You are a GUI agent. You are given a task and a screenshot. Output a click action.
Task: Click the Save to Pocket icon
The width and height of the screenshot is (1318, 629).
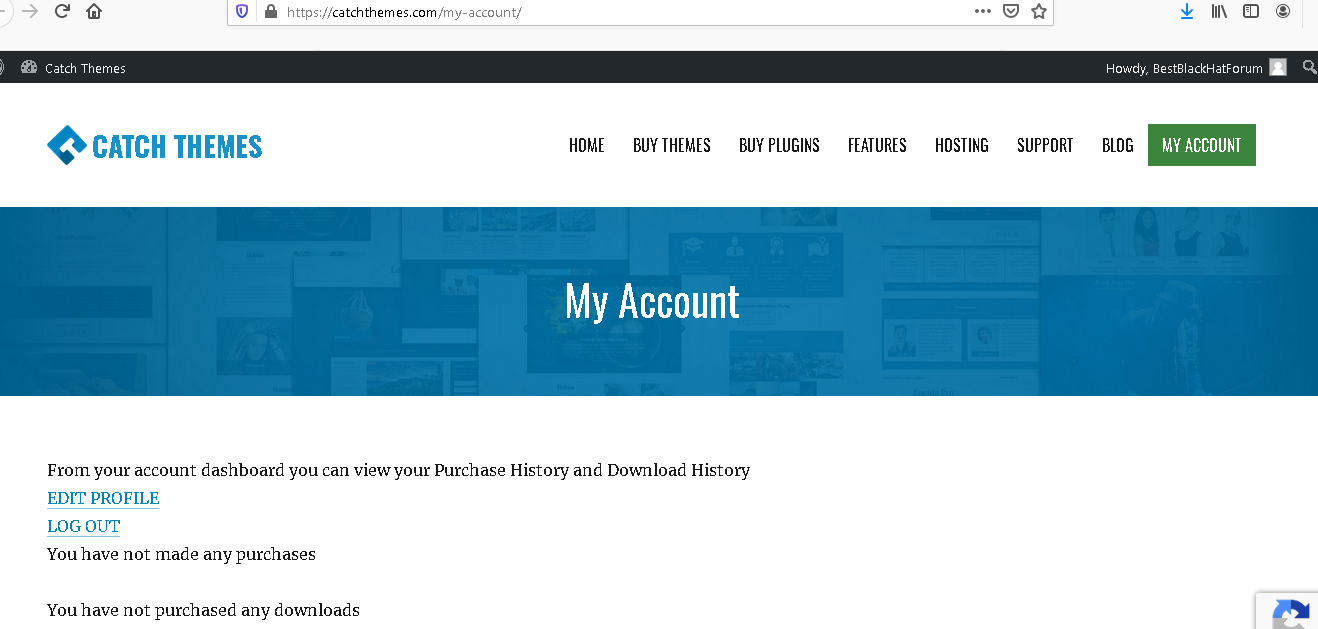[1011, 11]
